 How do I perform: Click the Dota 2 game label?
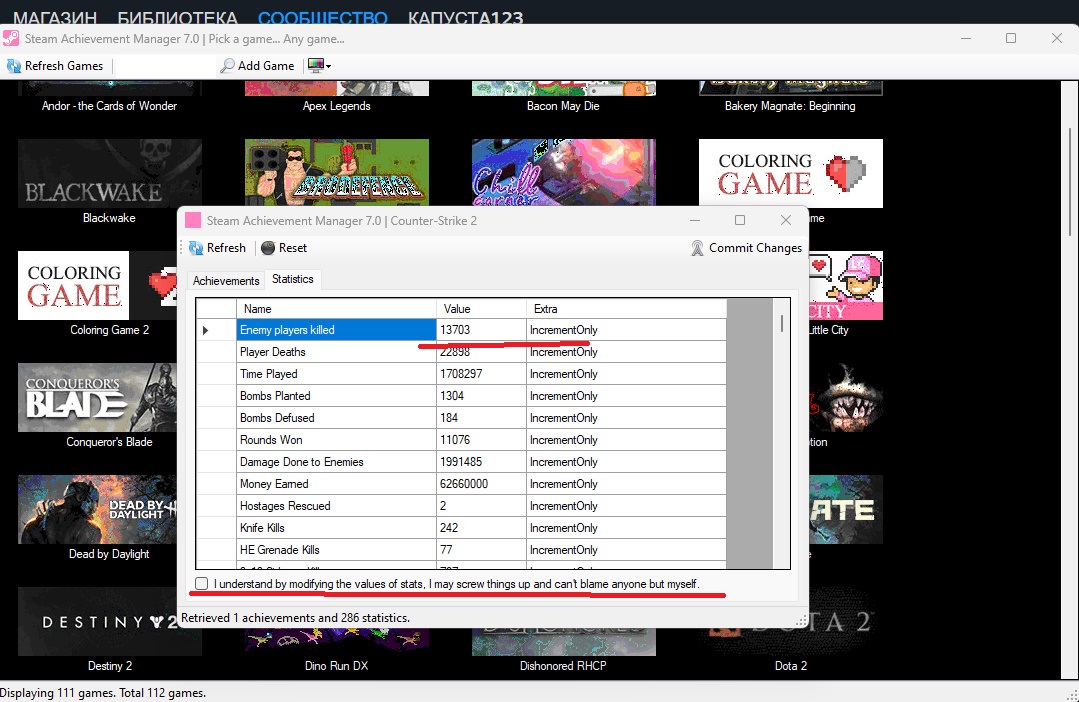[791, 666]
